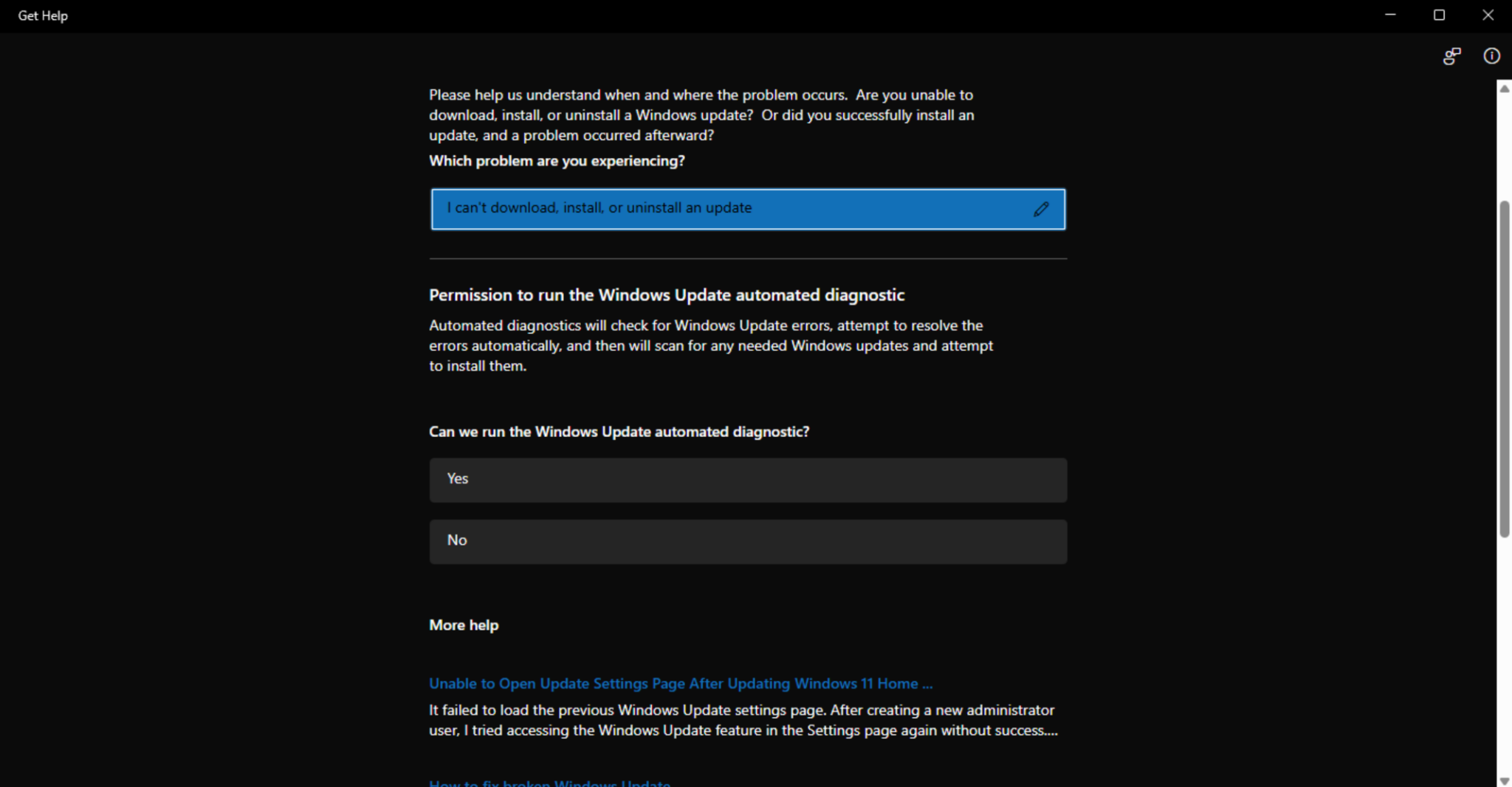Click the Which problem are you experiencing label
1512x787 pixels.
tap(557, 160)
